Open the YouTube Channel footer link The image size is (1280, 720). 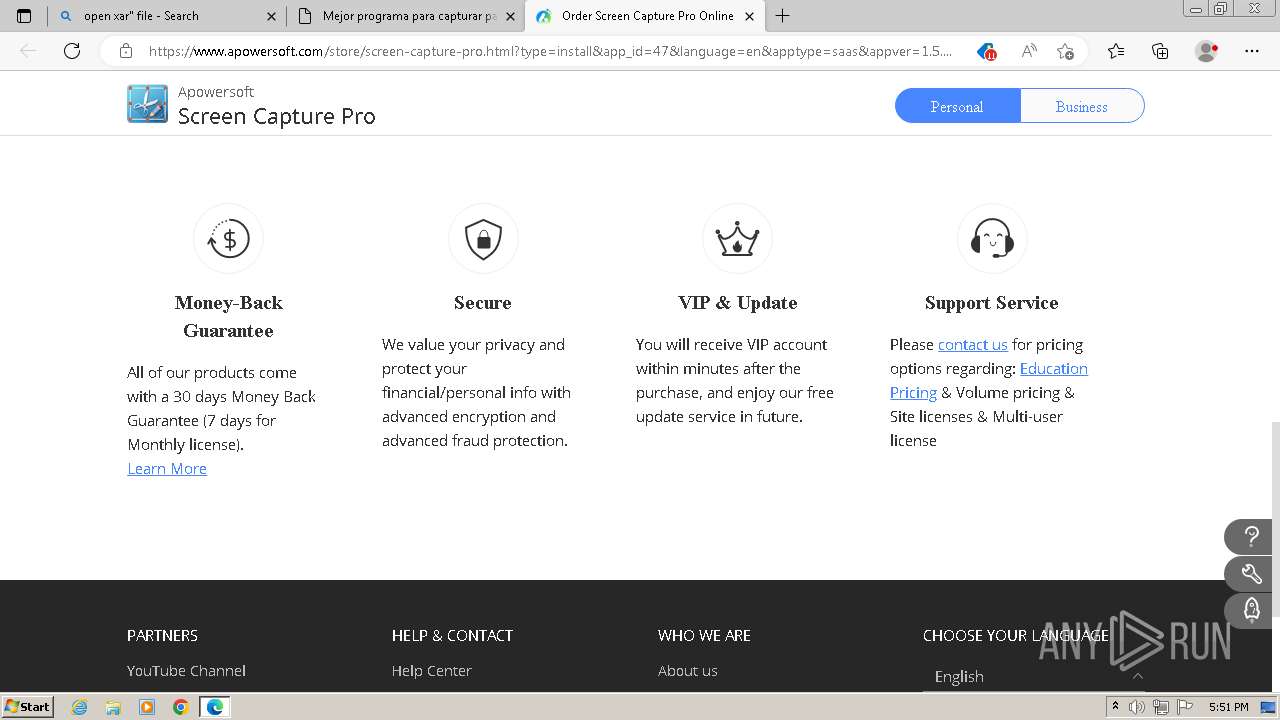pos(186,671)
